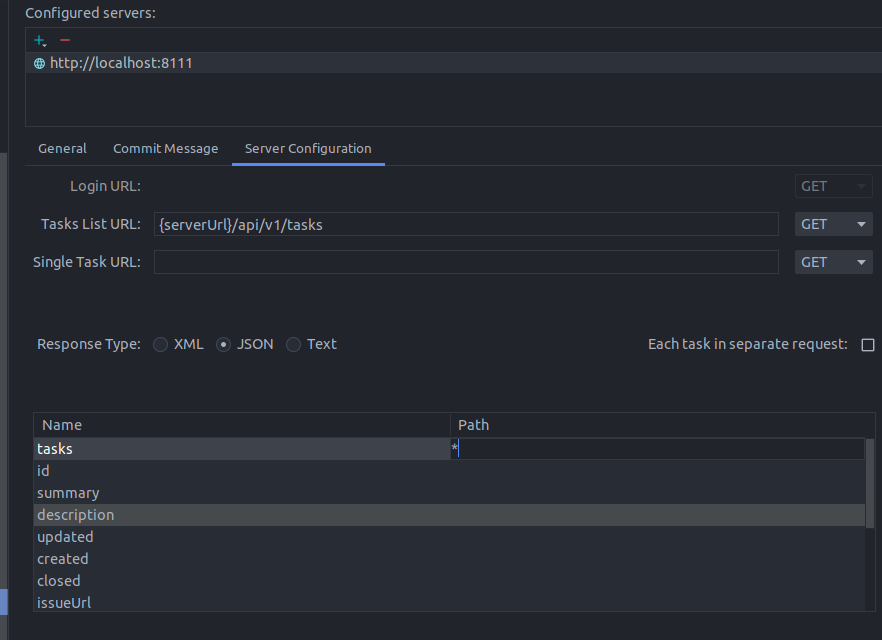Switch to the General tab
This screenshot has height=640, width=882.
[62, 148]
